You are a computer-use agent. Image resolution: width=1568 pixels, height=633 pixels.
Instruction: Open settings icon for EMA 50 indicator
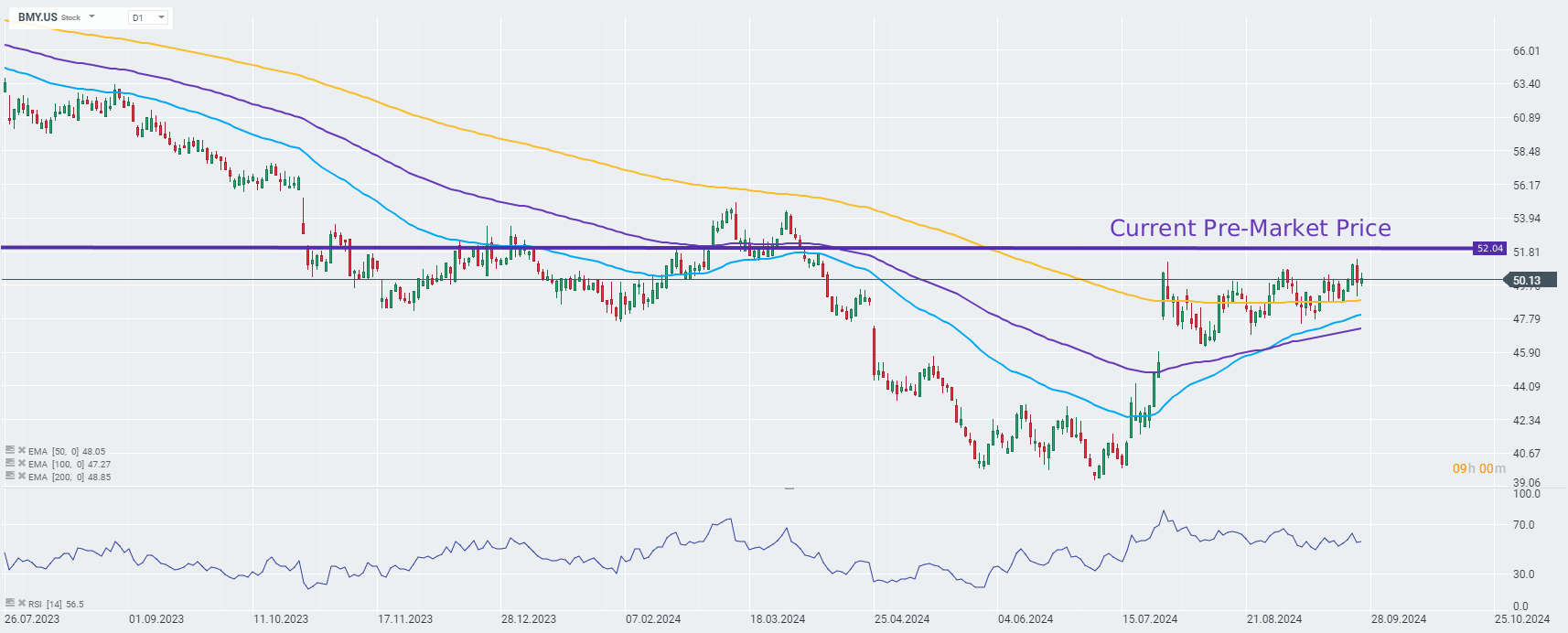9,451
